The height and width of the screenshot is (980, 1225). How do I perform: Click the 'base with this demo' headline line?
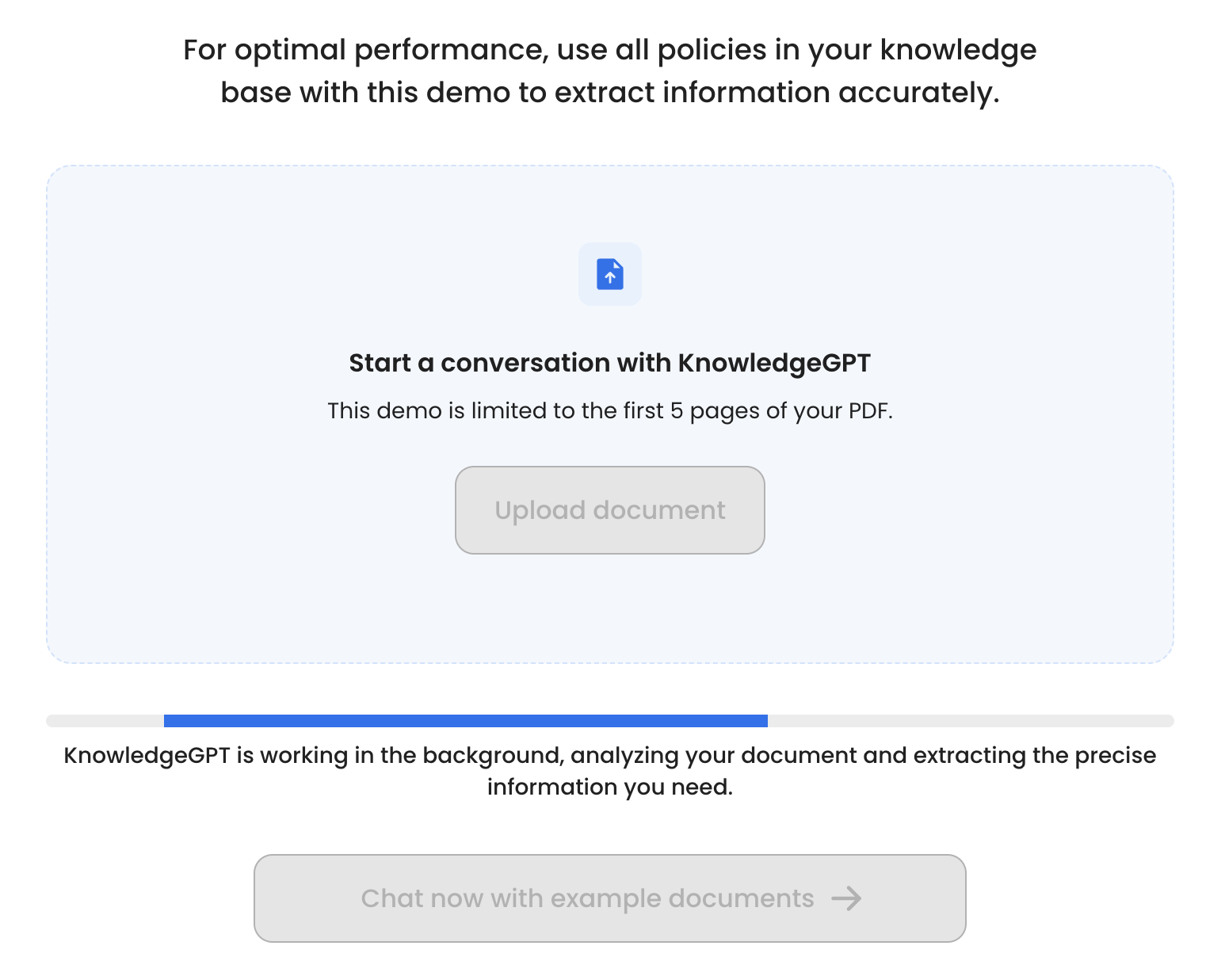click(609, 93)
